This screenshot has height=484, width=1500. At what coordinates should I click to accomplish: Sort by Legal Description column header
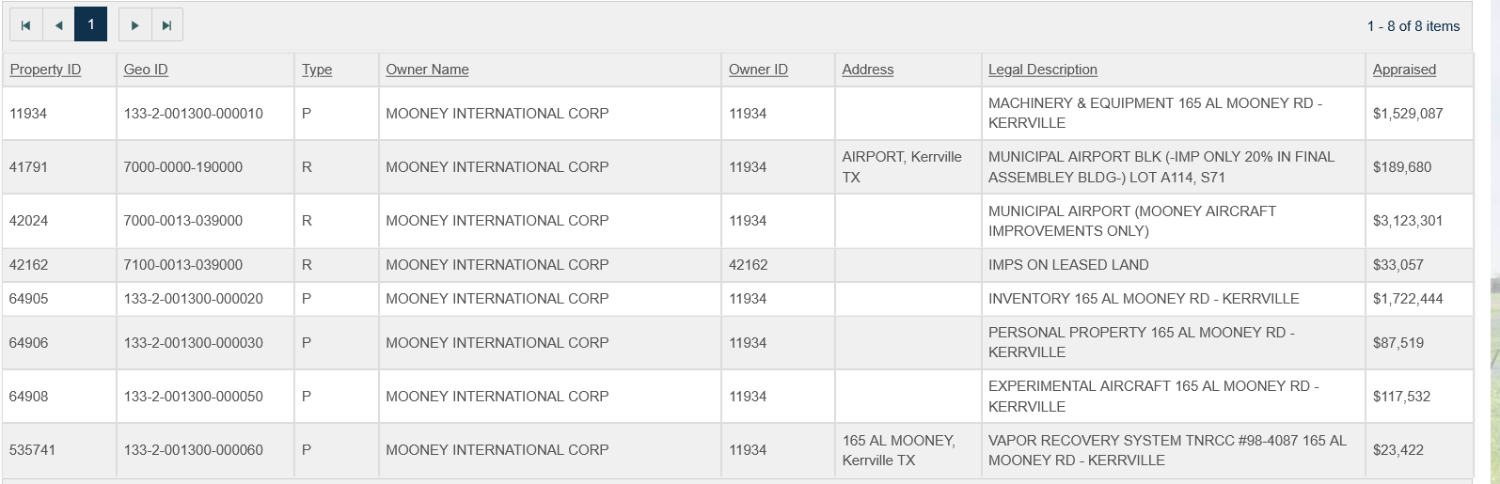(1042, 69)
